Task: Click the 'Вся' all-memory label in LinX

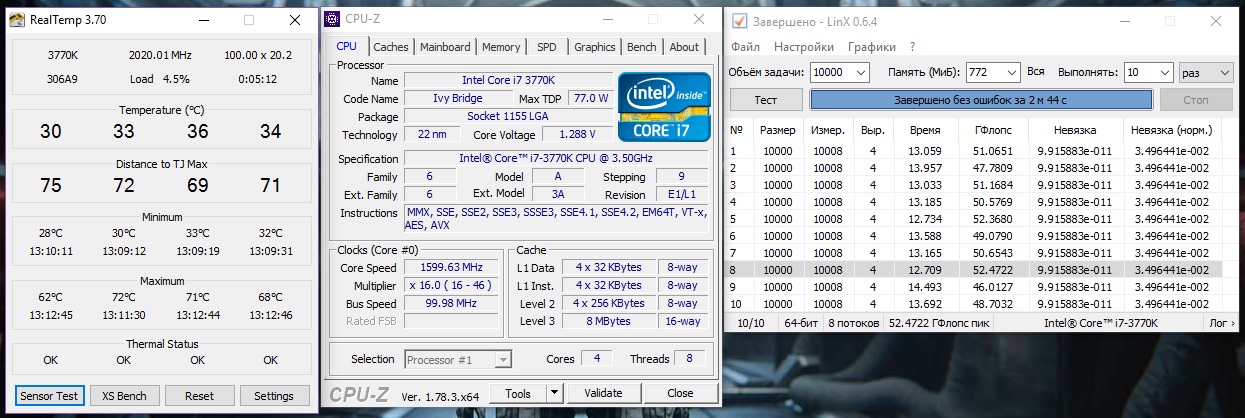Action: pos(1036,72)
